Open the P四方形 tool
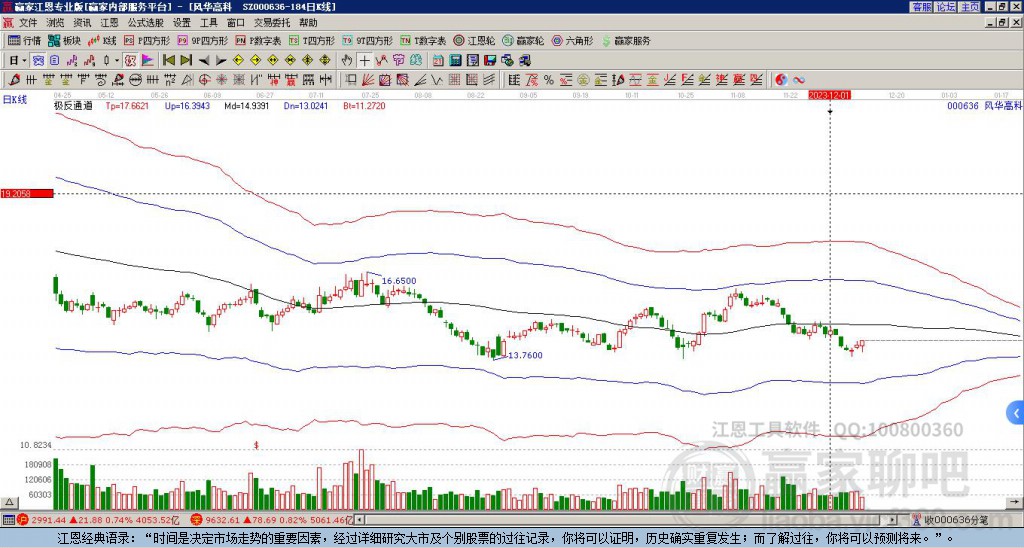 147,40
